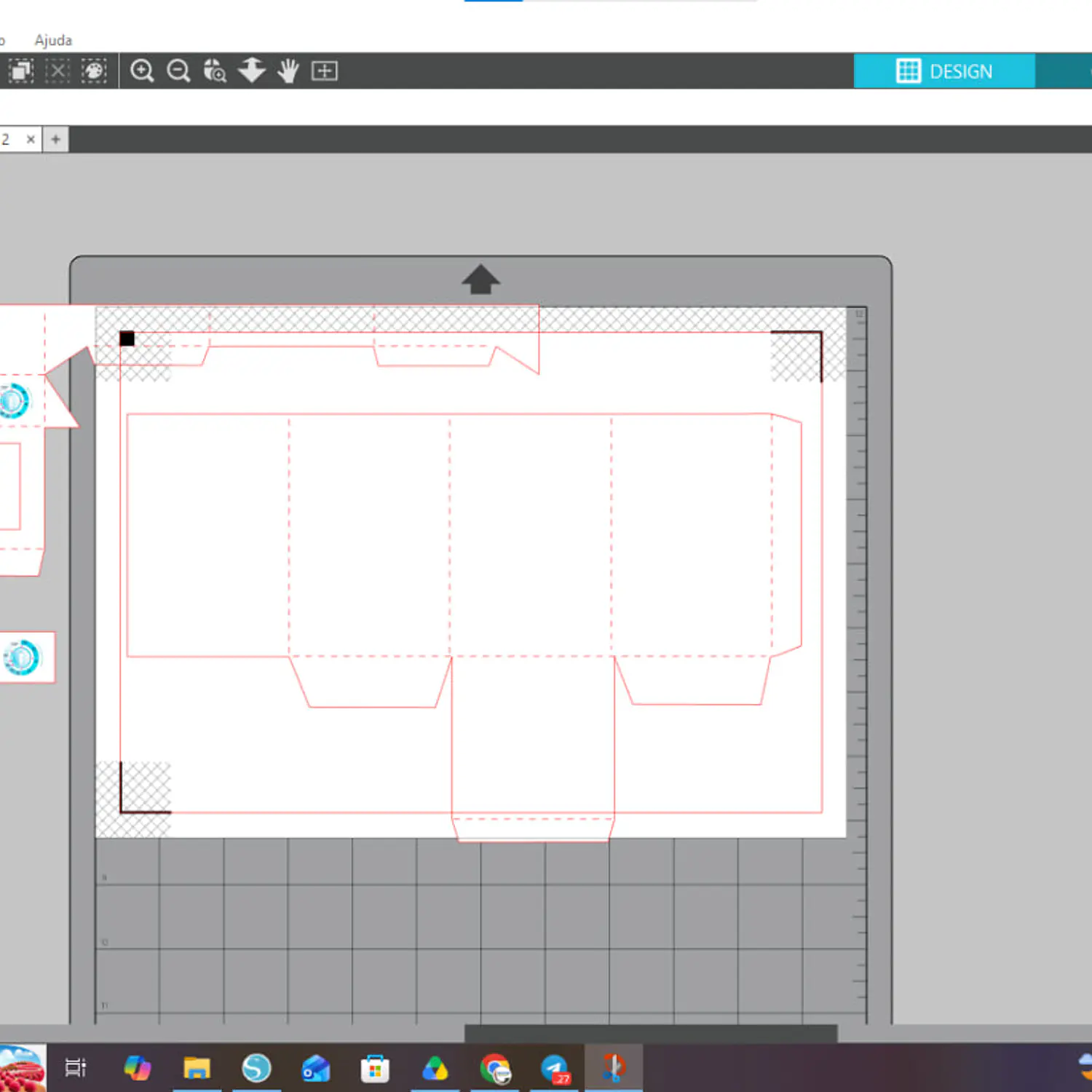Select the Drag Zoom arrow tool

(251, 70)
